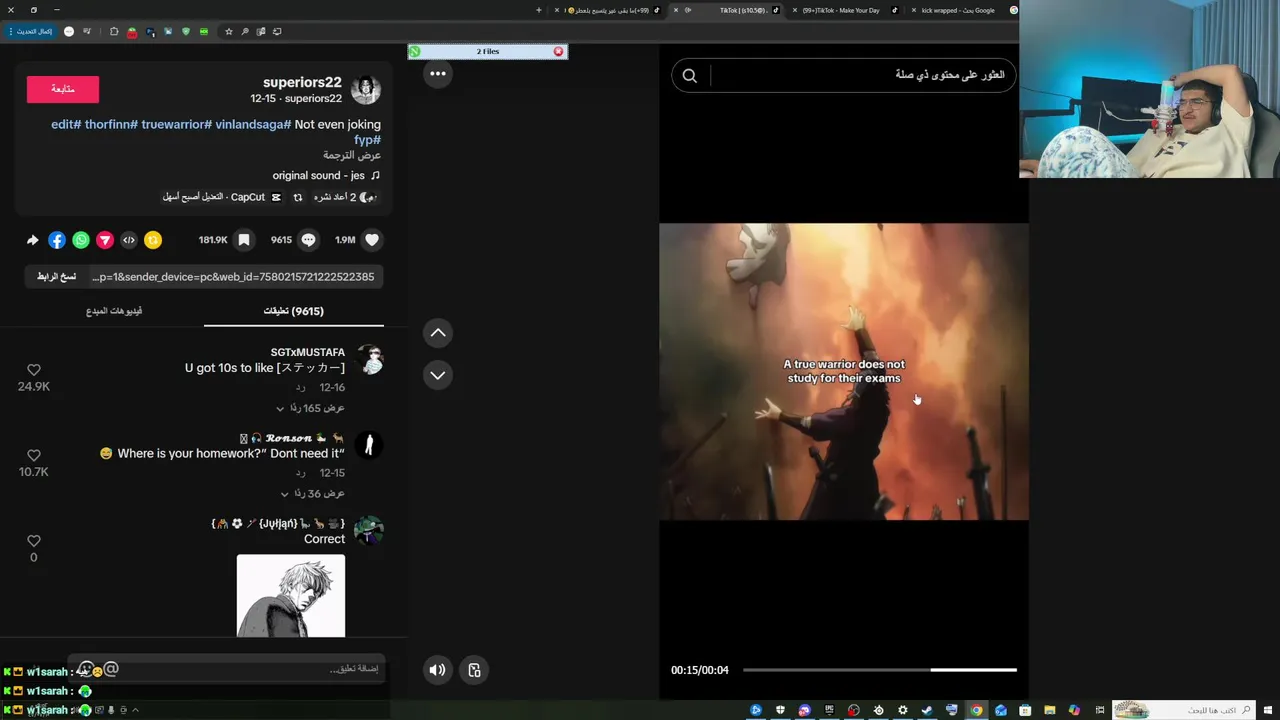Click reply under SGTxMUSTAFA's comment
The image size is (1280, 720).
pyautogui.click(x=300, y=388)
